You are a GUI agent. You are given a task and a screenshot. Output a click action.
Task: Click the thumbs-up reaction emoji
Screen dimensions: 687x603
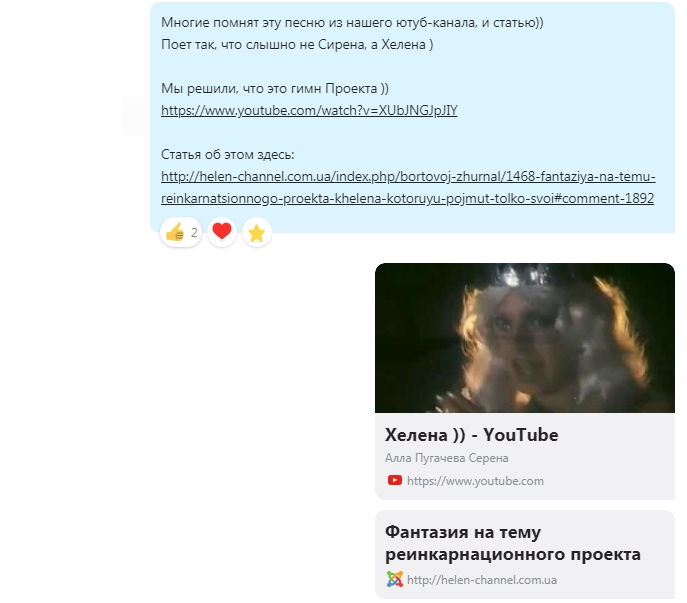pos(175,232)
